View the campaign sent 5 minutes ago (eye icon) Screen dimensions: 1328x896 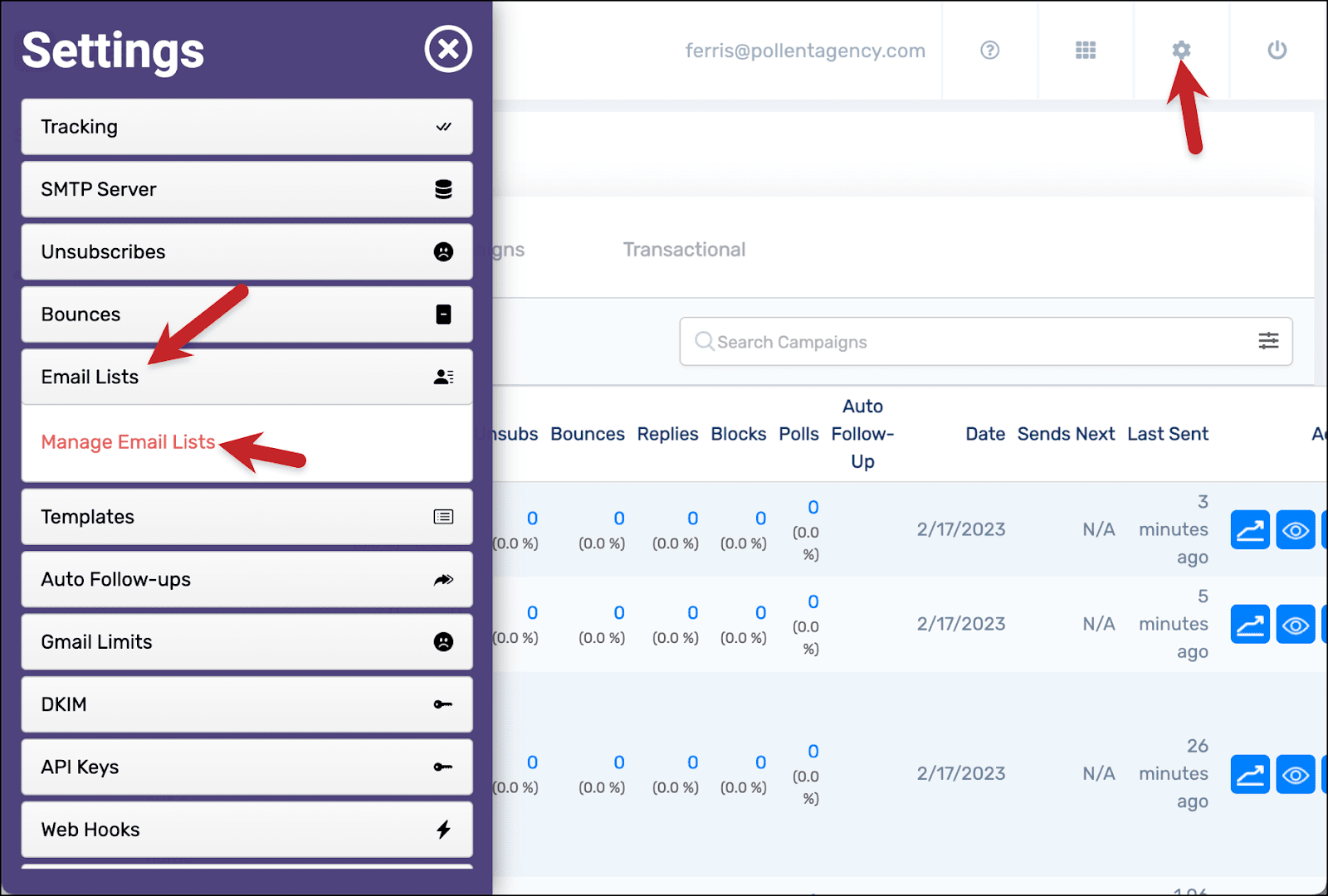tap(1296, 625)
